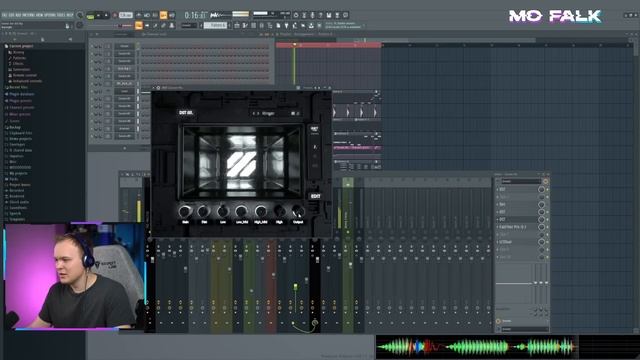Toggle pattern/song mode switch
640x360 pixels.
[x=90, y=16]
